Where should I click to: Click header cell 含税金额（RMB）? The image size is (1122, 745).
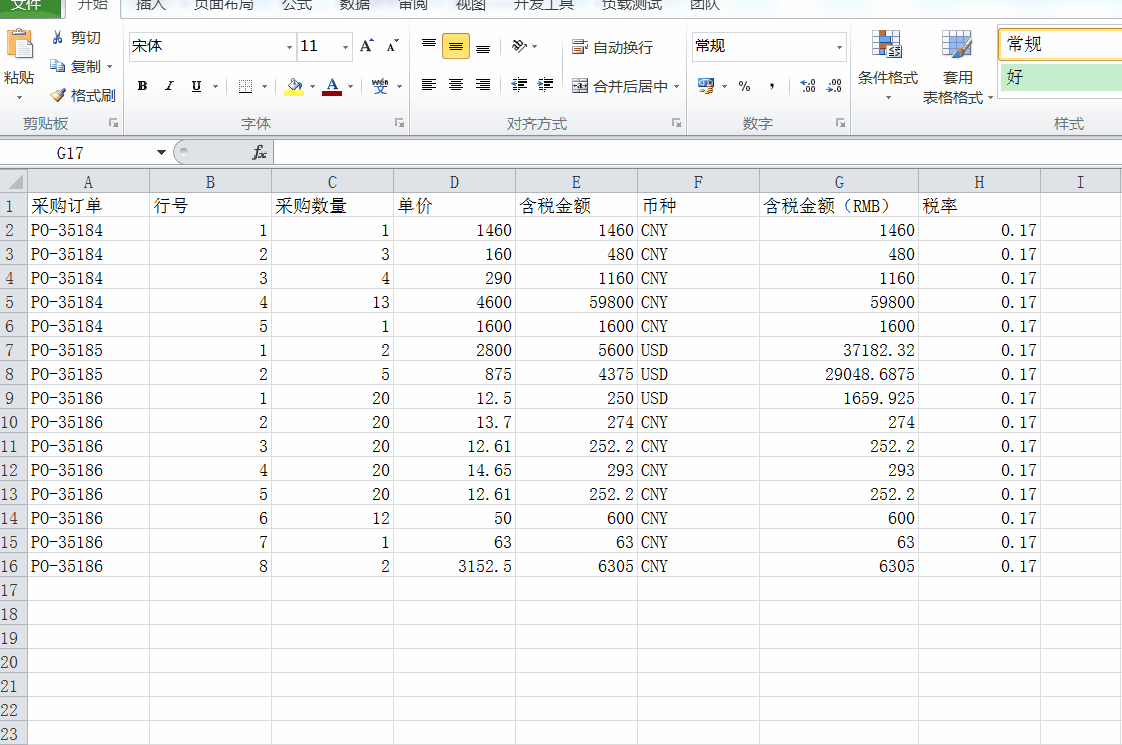pyautogui.click(x=839, y=206)
